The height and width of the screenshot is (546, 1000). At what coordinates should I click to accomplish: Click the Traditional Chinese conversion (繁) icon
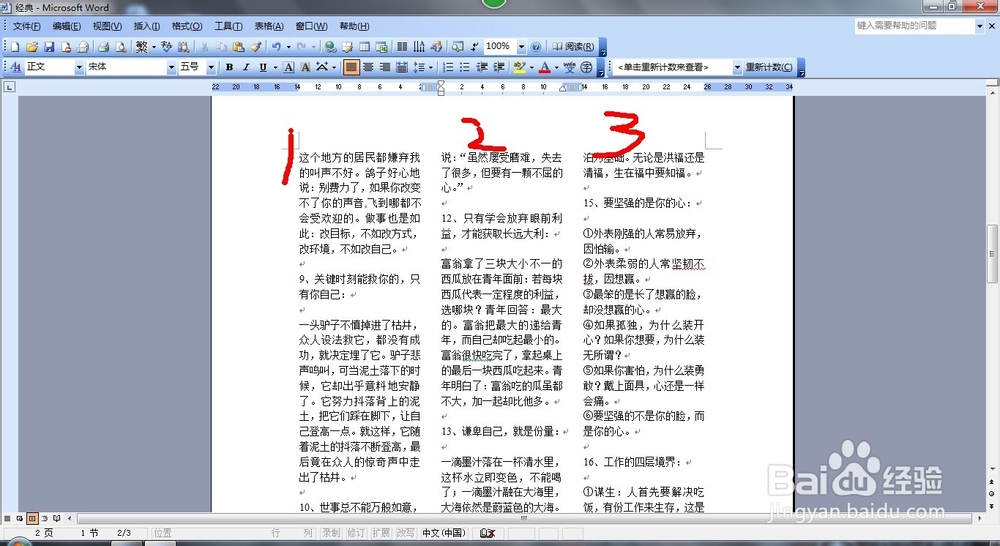coord(142,47)
